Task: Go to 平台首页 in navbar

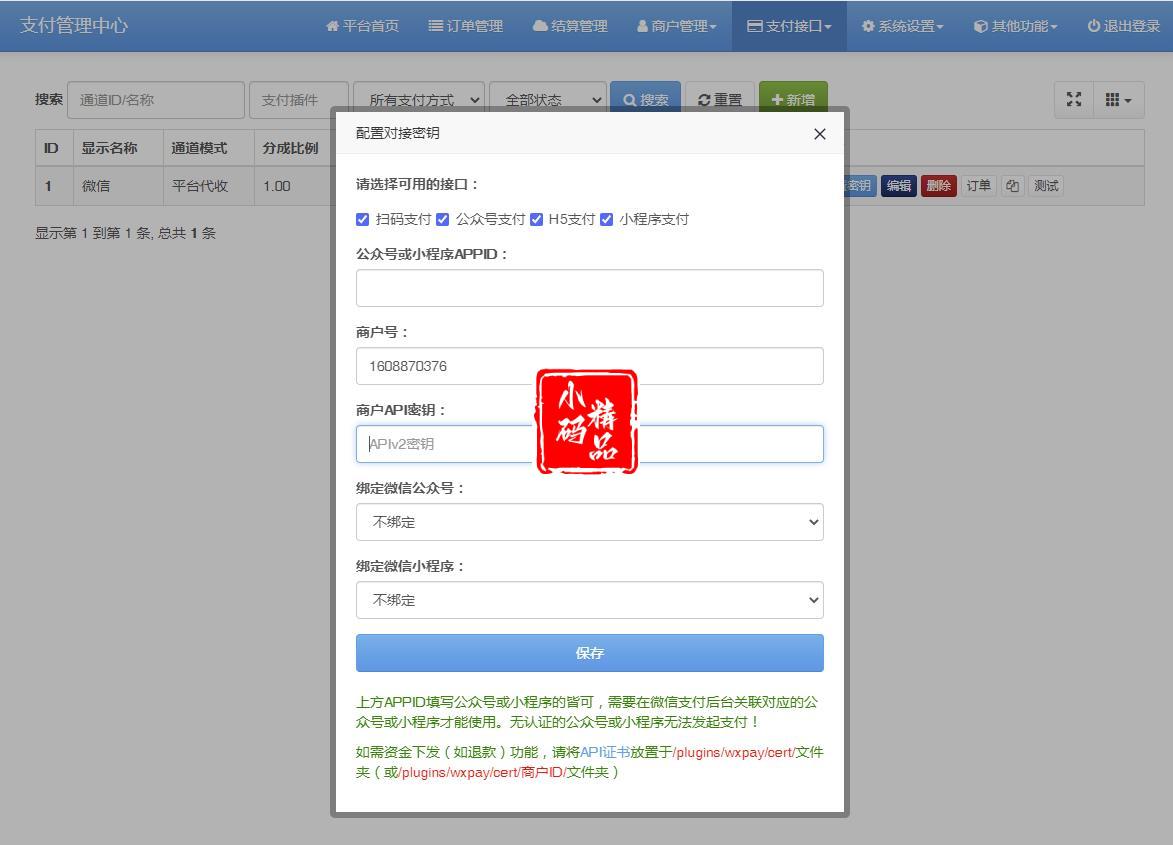Action: pyautogui.click(x=363, y=26)
